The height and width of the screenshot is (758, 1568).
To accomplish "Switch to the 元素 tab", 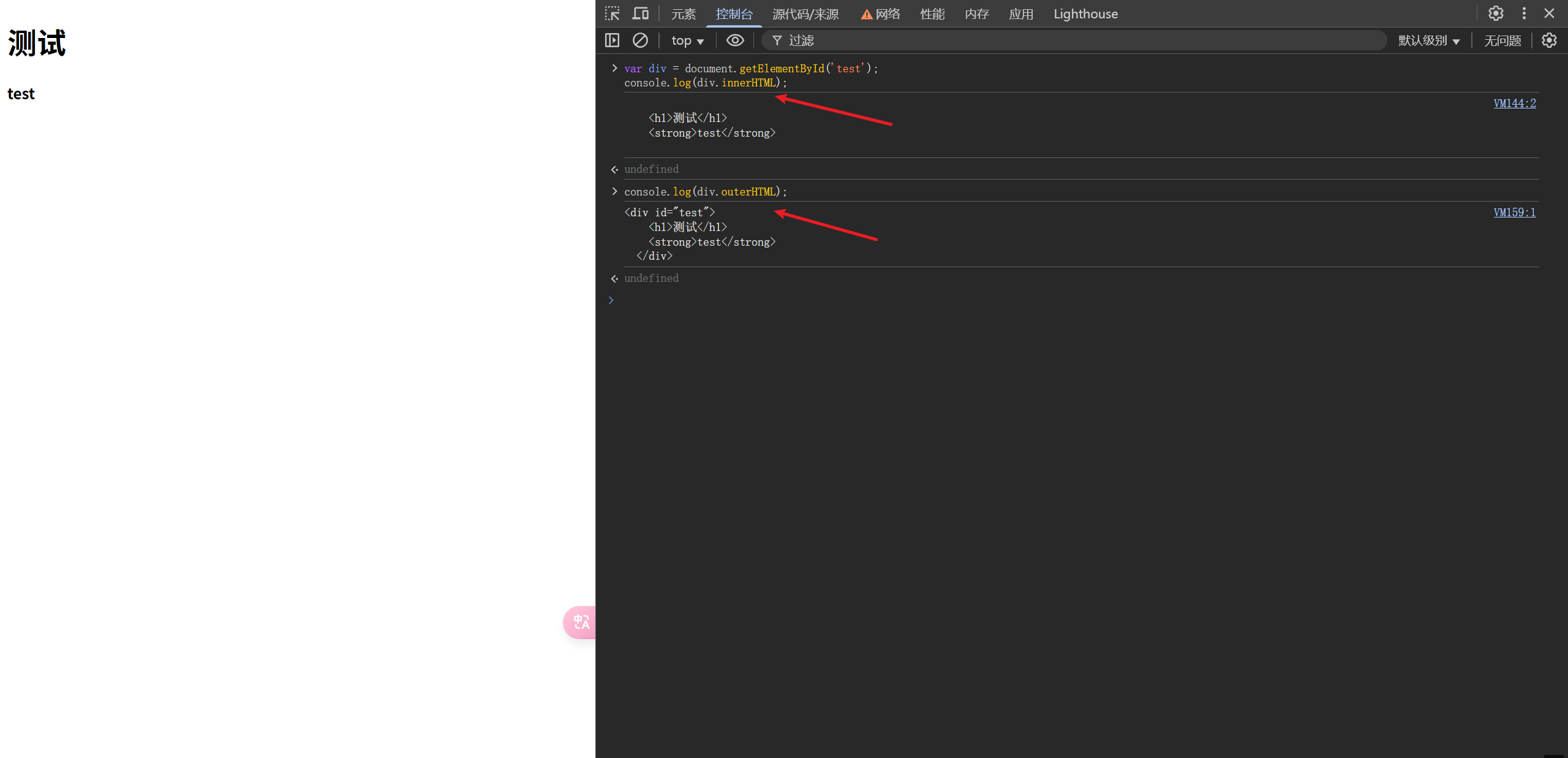I will 683,14.
